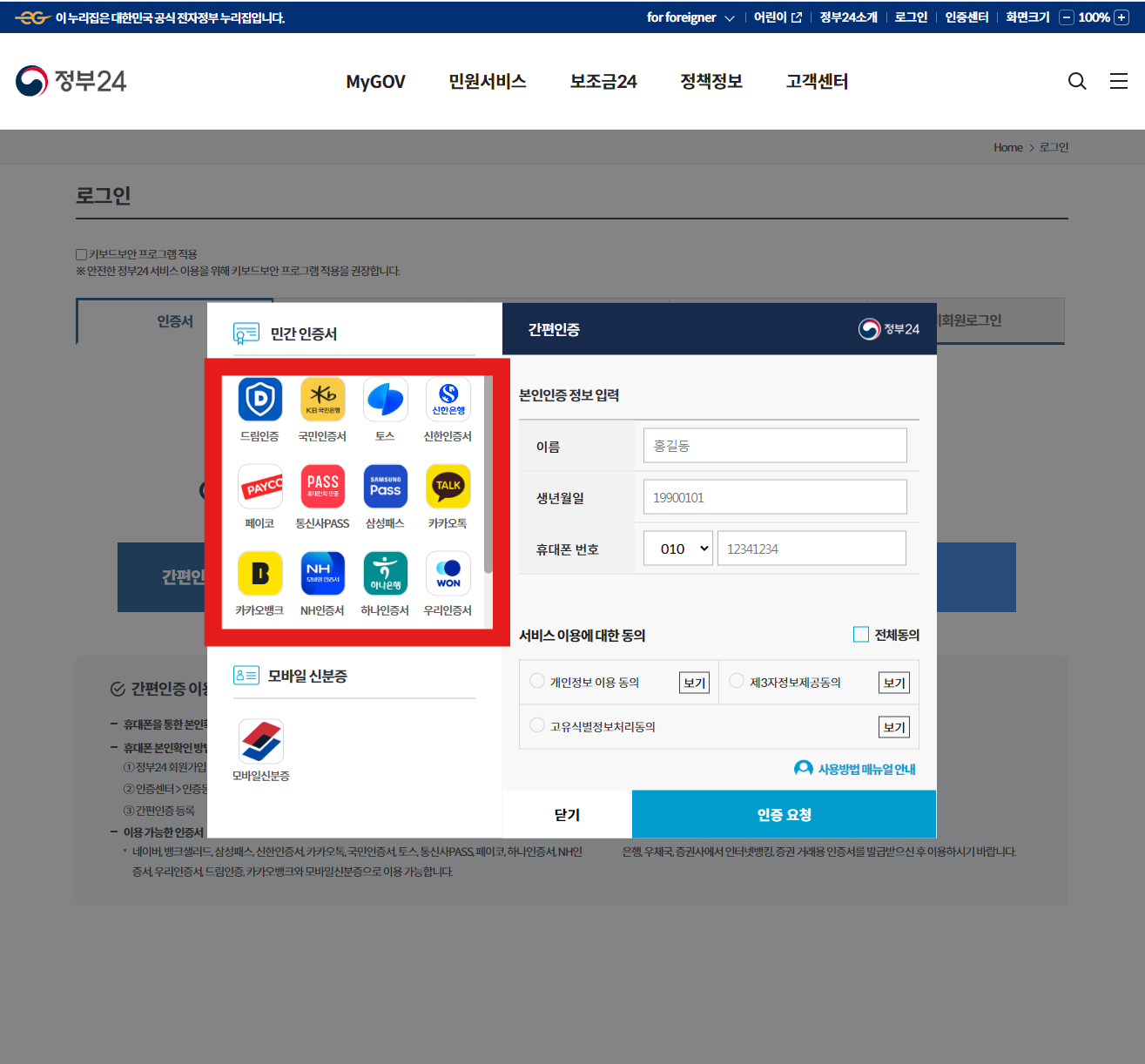Select the KakaoTalk certificate icon
1145x1064 pixels.
[448, 486]
